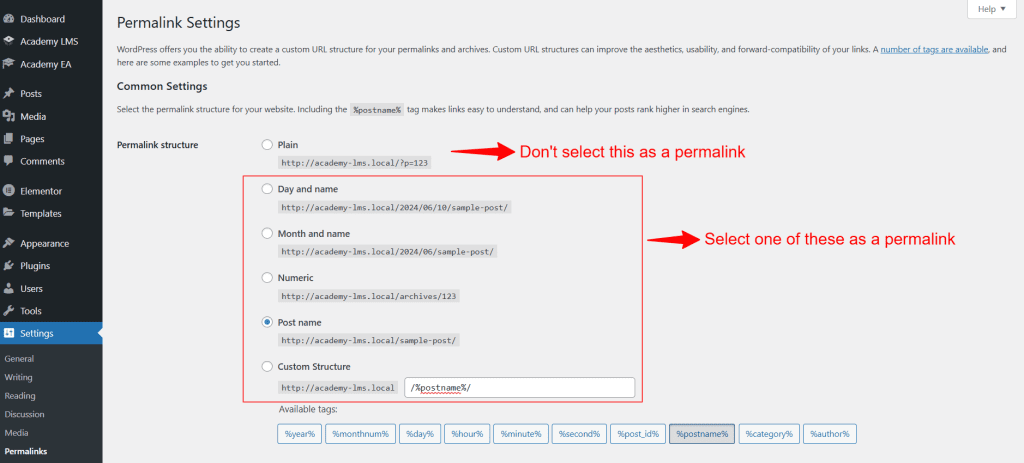Go to Academy LMS menu
1024x463 pixels.
(x=49, y=41)
